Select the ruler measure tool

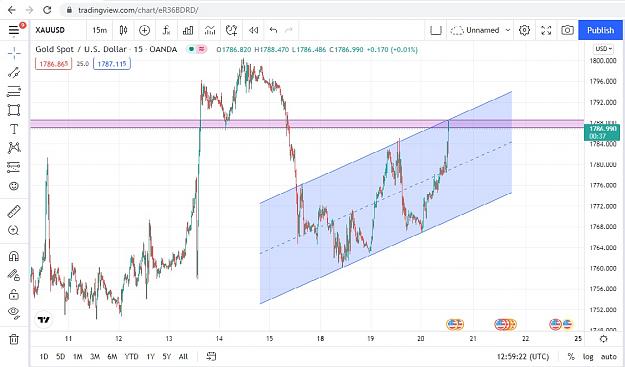(14, 211)
